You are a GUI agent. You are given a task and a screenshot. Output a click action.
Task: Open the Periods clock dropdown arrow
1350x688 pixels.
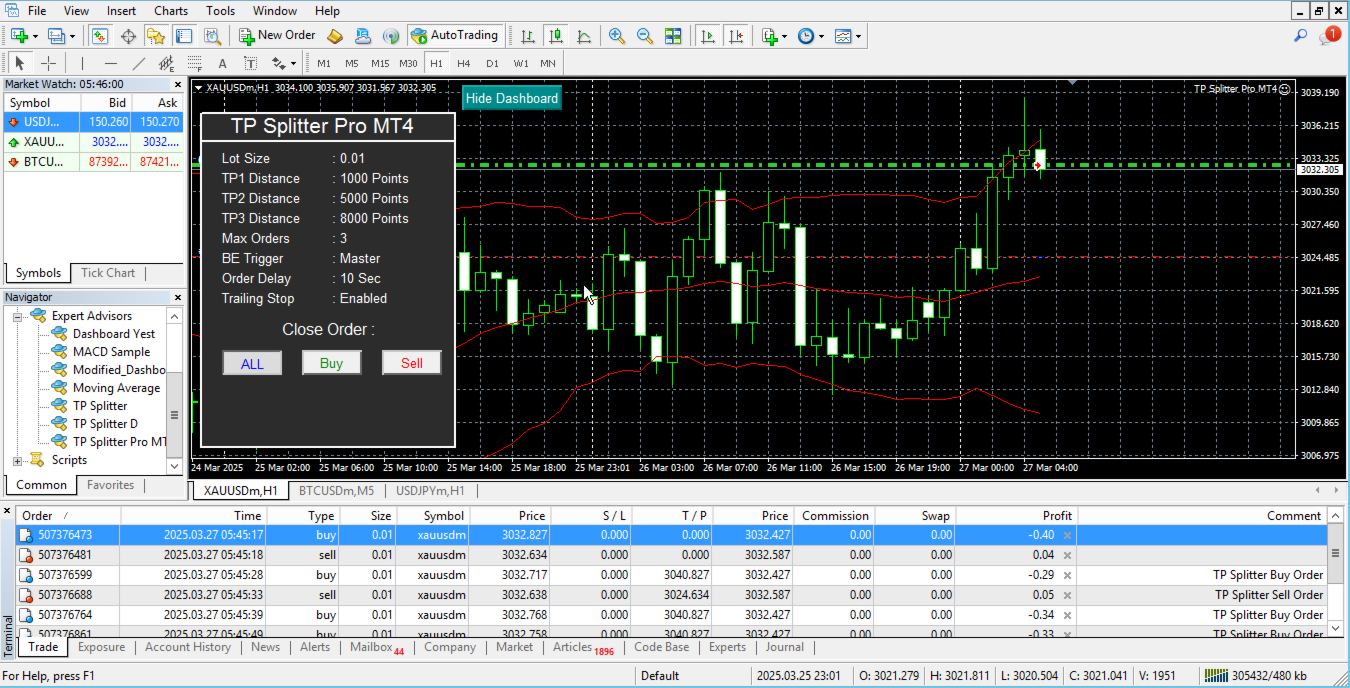pyautogui.click(x=821, y=37)
